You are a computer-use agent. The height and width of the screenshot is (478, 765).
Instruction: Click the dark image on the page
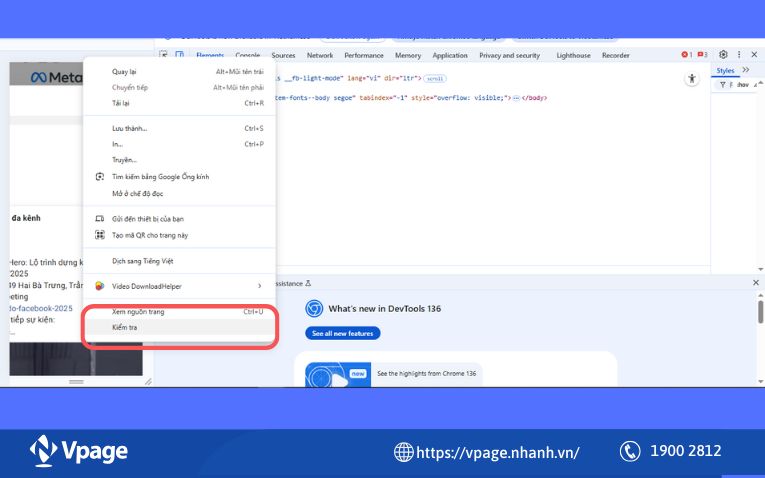[76, 359]
